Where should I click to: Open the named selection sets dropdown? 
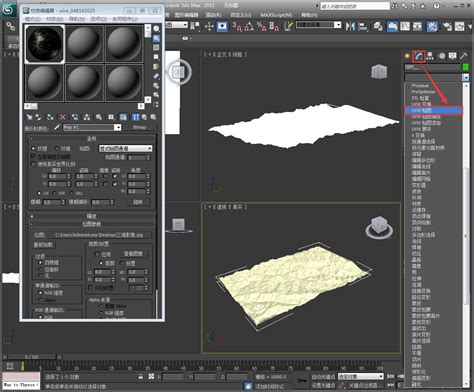point(338,25)
